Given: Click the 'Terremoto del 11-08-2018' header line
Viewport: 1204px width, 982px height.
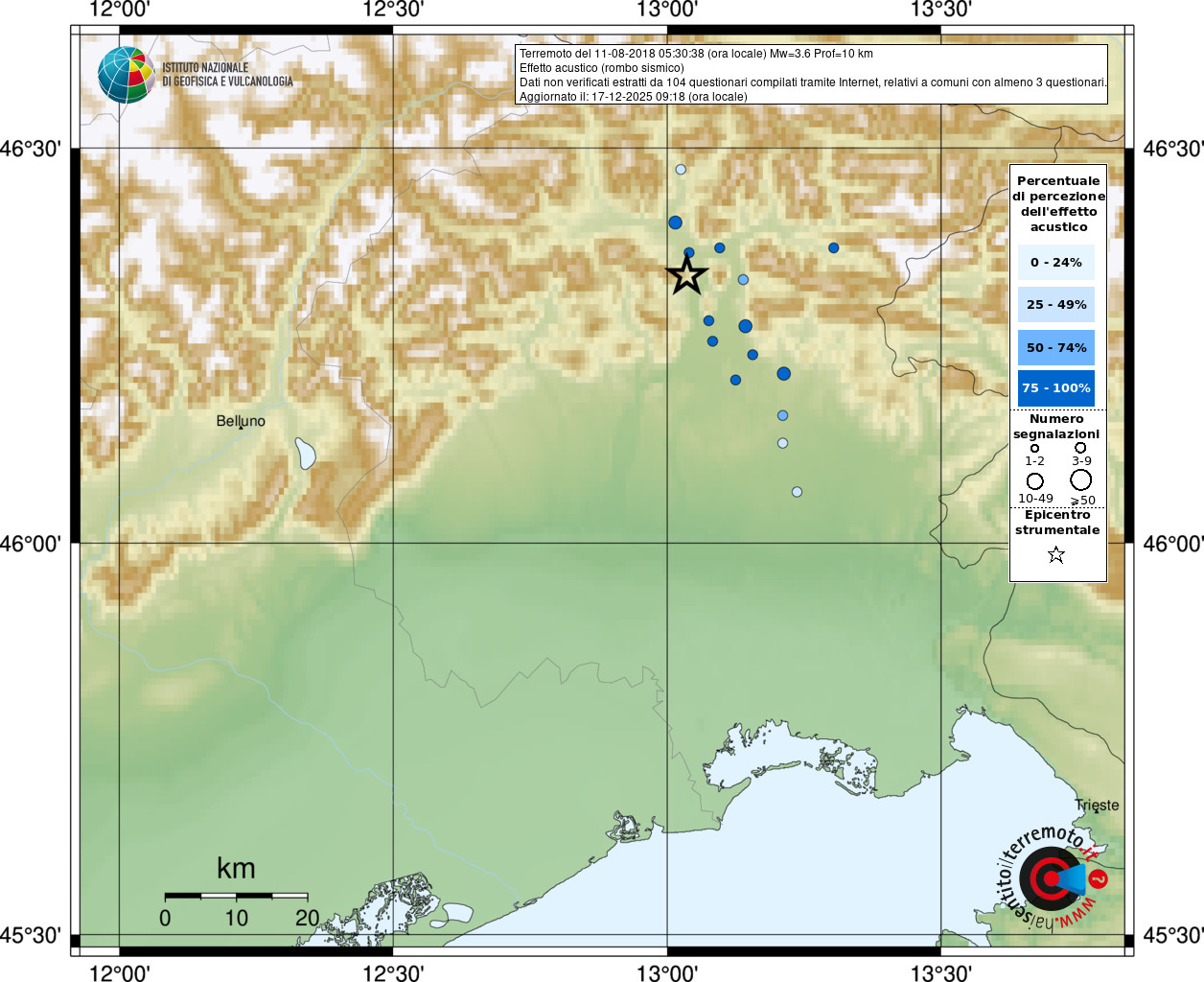Looking at the screenshot, I should (x=696, y=54).
